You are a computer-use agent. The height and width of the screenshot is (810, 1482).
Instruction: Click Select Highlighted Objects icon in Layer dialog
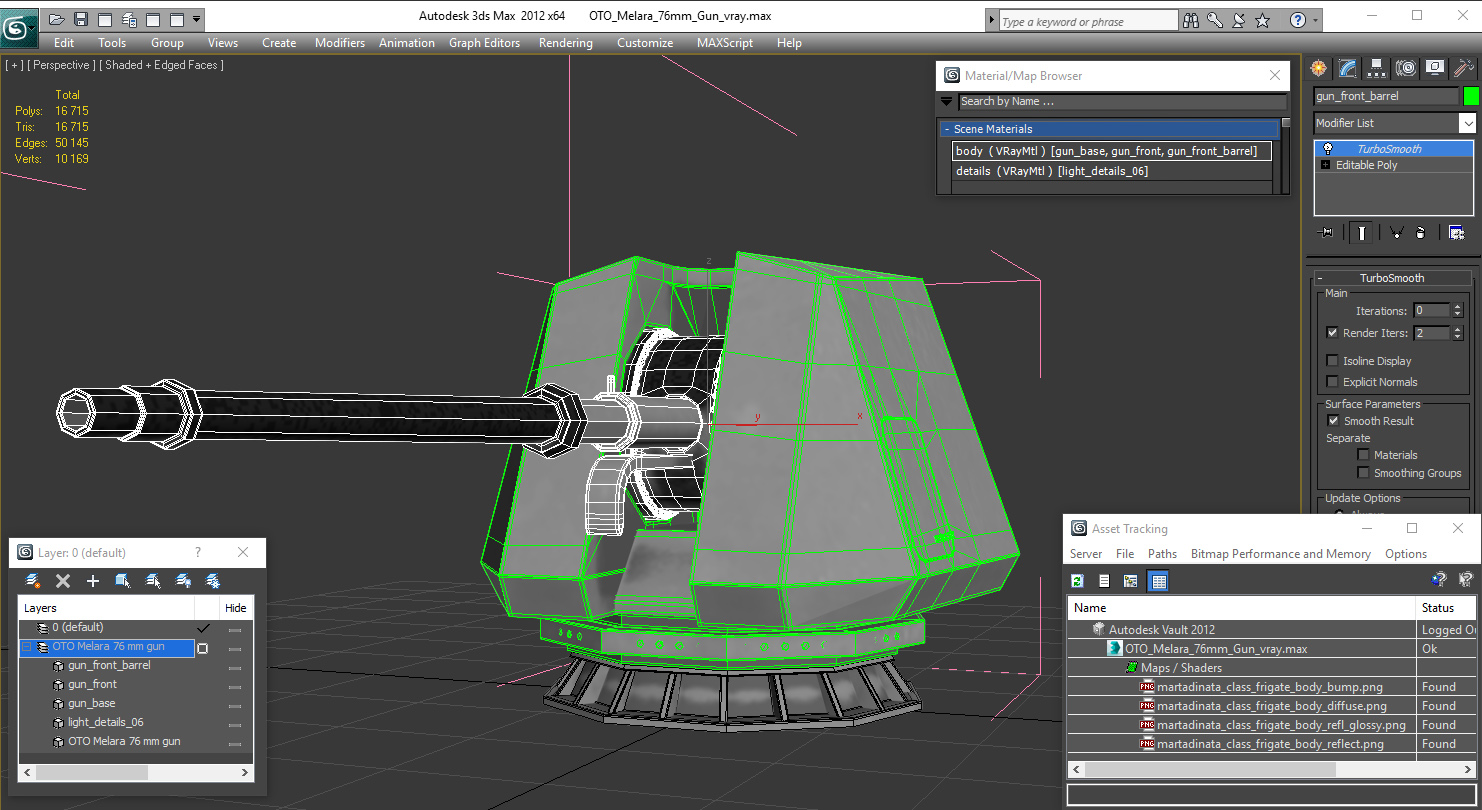click(123, 580)
